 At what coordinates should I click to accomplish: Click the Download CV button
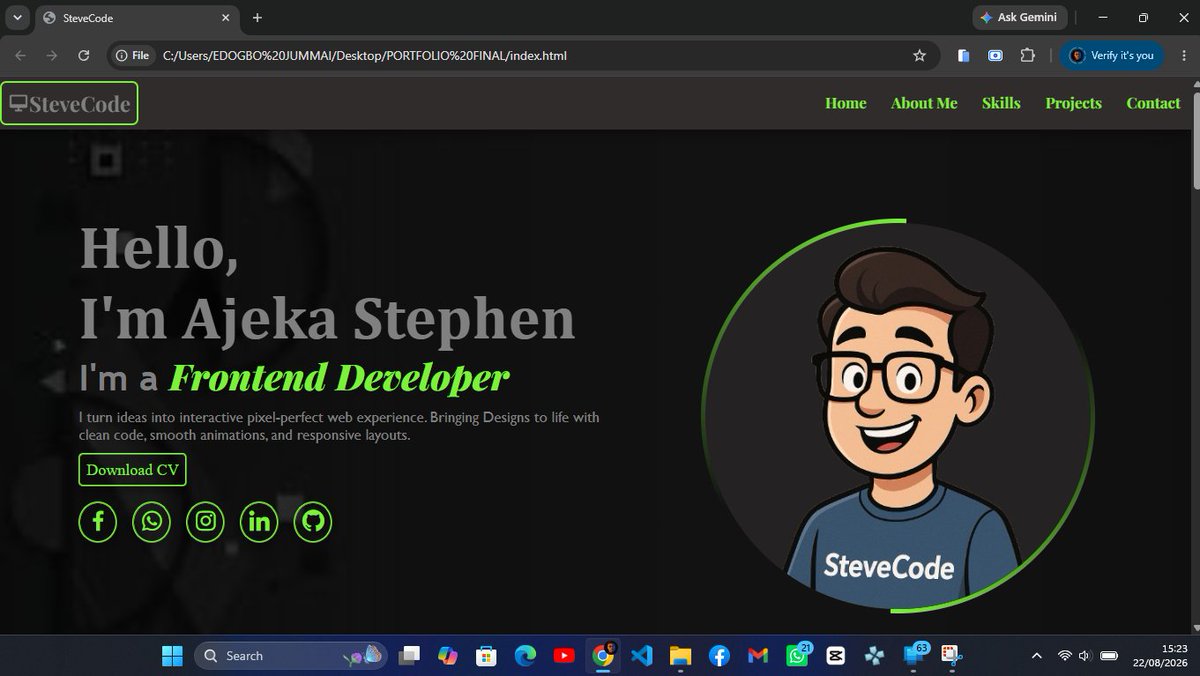pos(132,470)
